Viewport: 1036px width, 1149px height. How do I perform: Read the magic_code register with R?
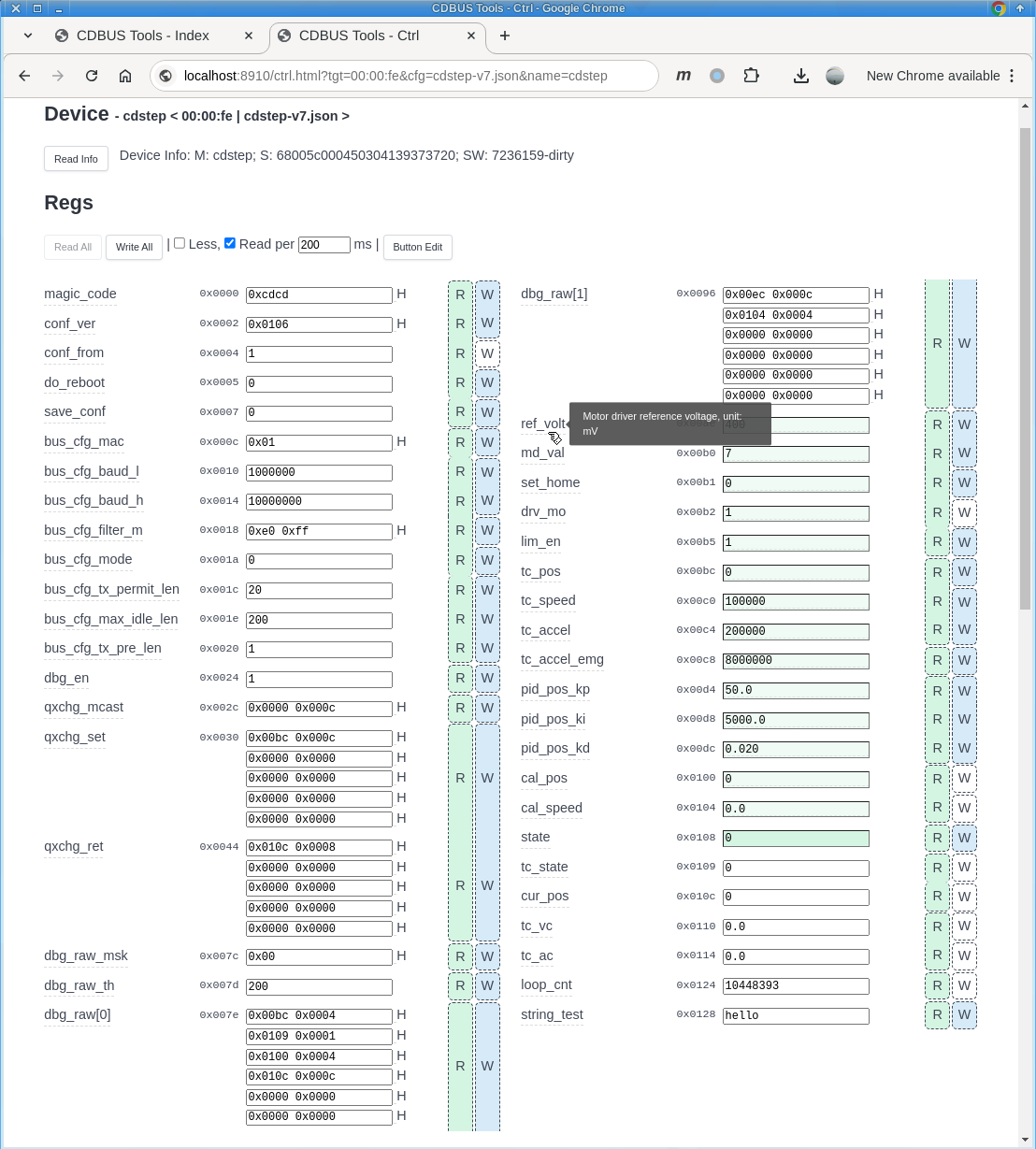point(460,294)
